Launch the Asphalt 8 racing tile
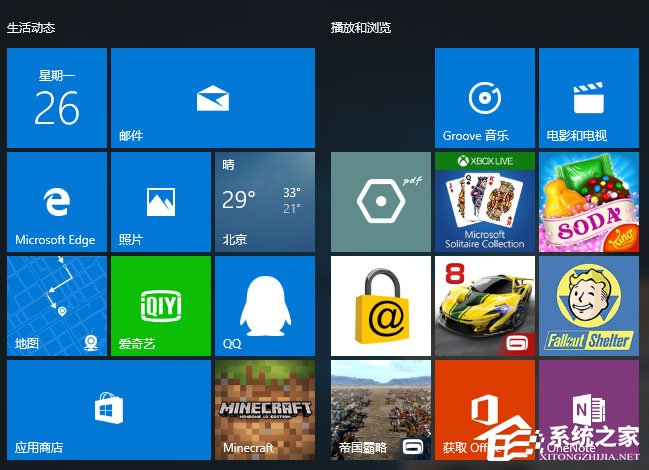The height and width of the screenshot is (470, 649). point(485,306)
